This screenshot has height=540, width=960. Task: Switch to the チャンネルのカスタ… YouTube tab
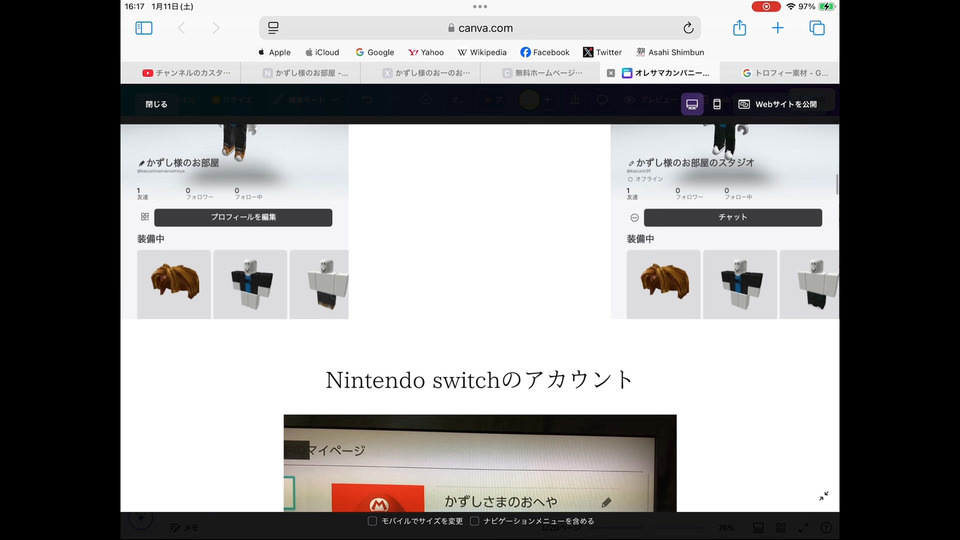[x=181, y=73]
